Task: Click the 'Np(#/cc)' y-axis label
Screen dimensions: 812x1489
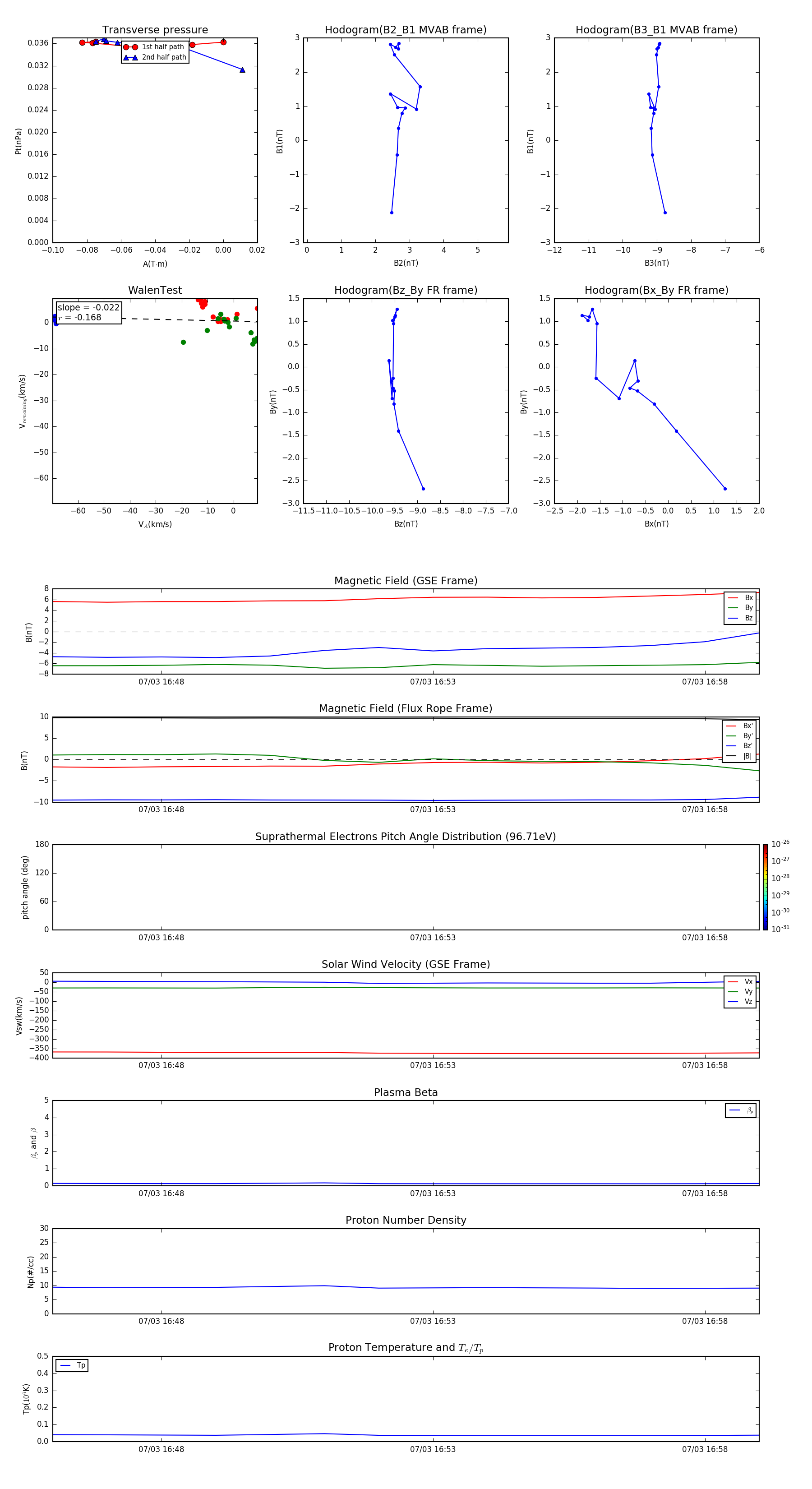Action: point(31,1272)
